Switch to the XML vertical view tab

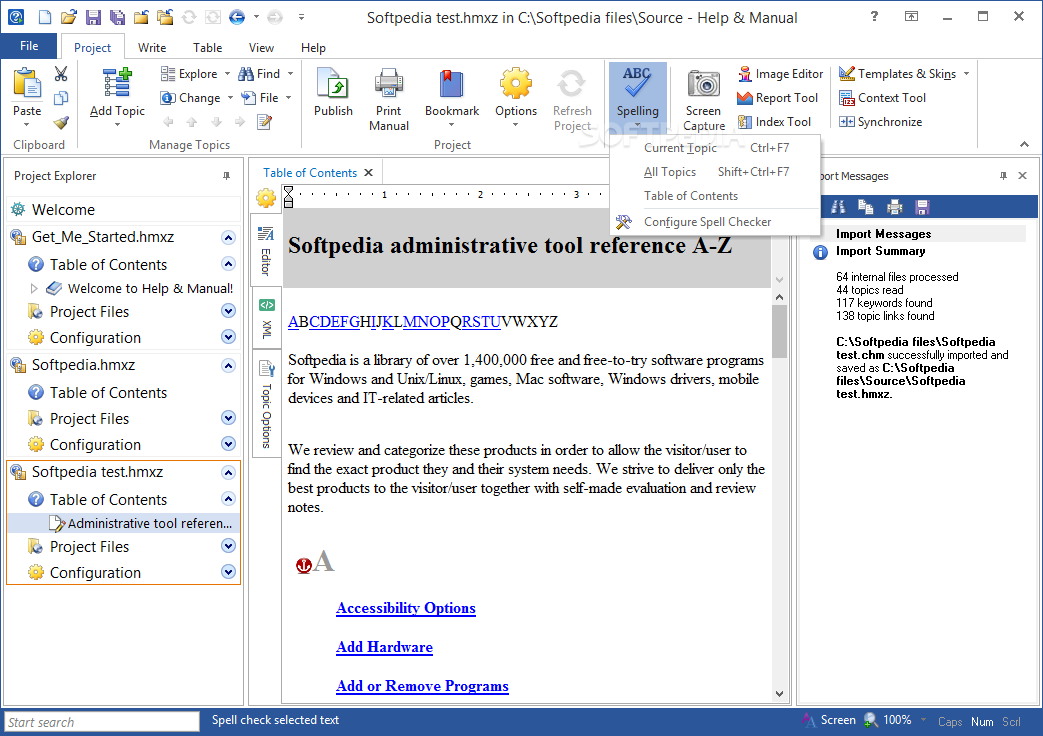pyautogui.click(x=266, y=319)
